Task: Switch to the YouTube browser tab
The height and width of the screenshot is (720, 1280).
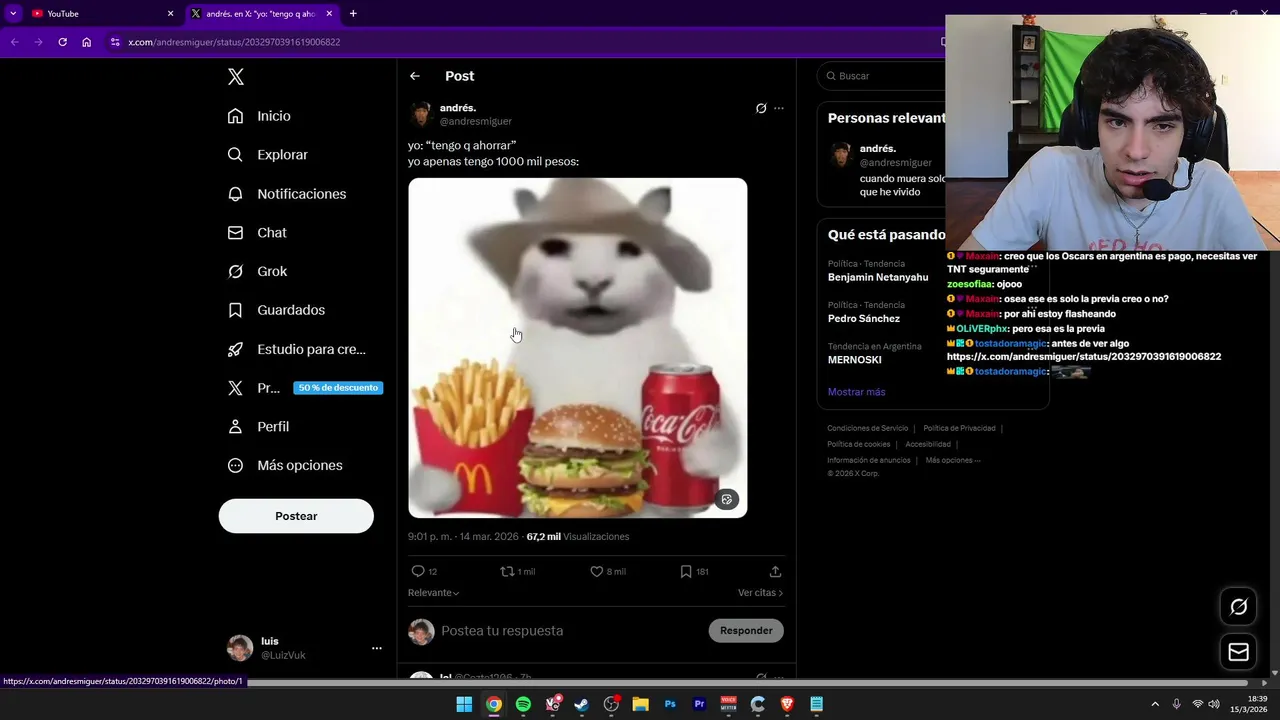Action: tap(100, 14)
